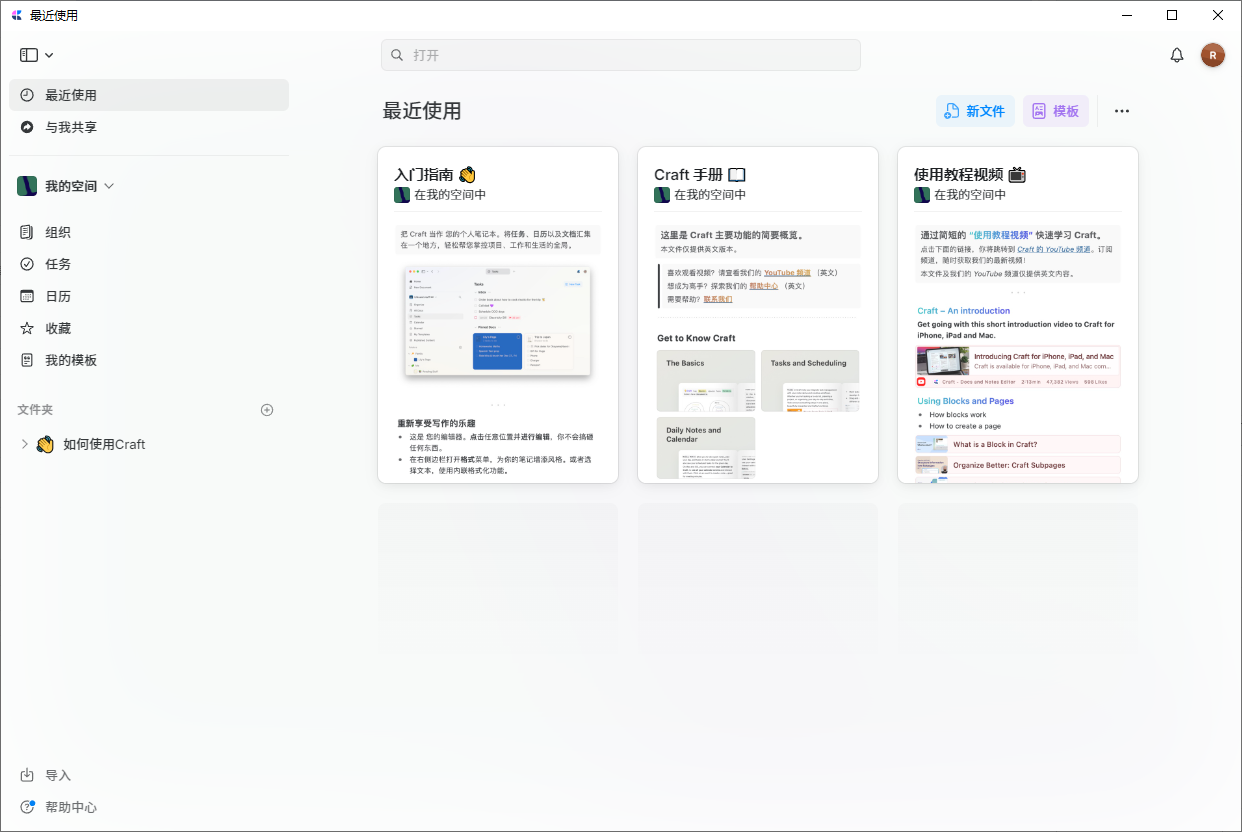Open the three-dot more options menu
This screenshot has height=832, width=1242.
click(x=1122, y=111)
